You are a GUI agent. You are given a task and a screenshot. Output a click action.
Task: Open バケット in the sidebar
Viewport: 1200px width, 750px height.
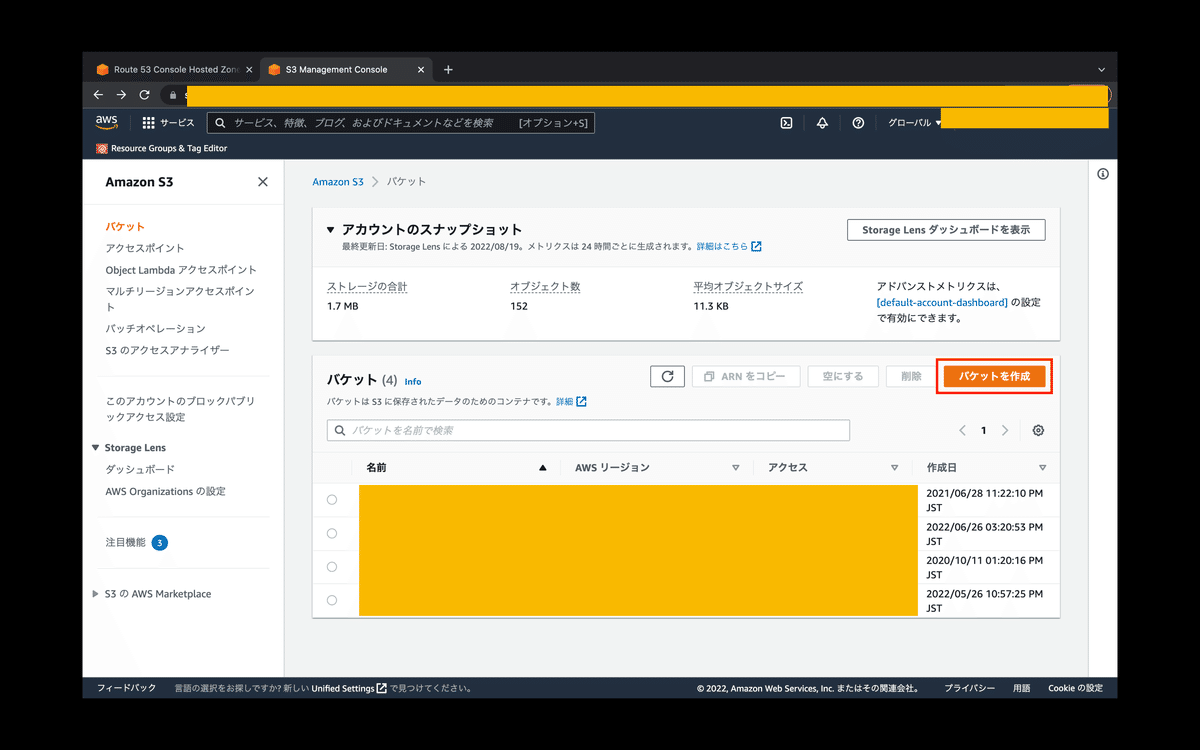coord(125,227)
